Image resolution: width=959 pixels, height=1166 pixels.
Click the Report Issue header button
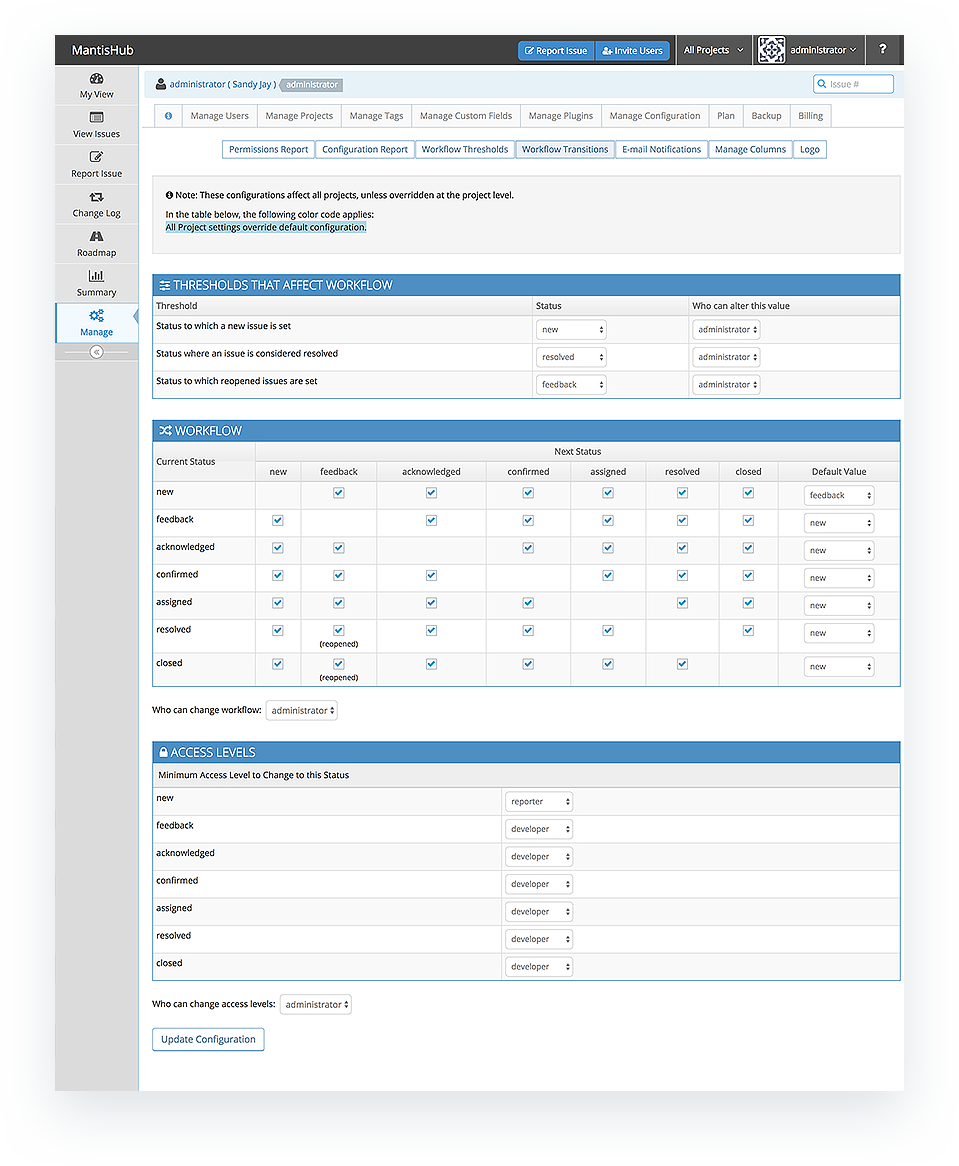[556, 51]
